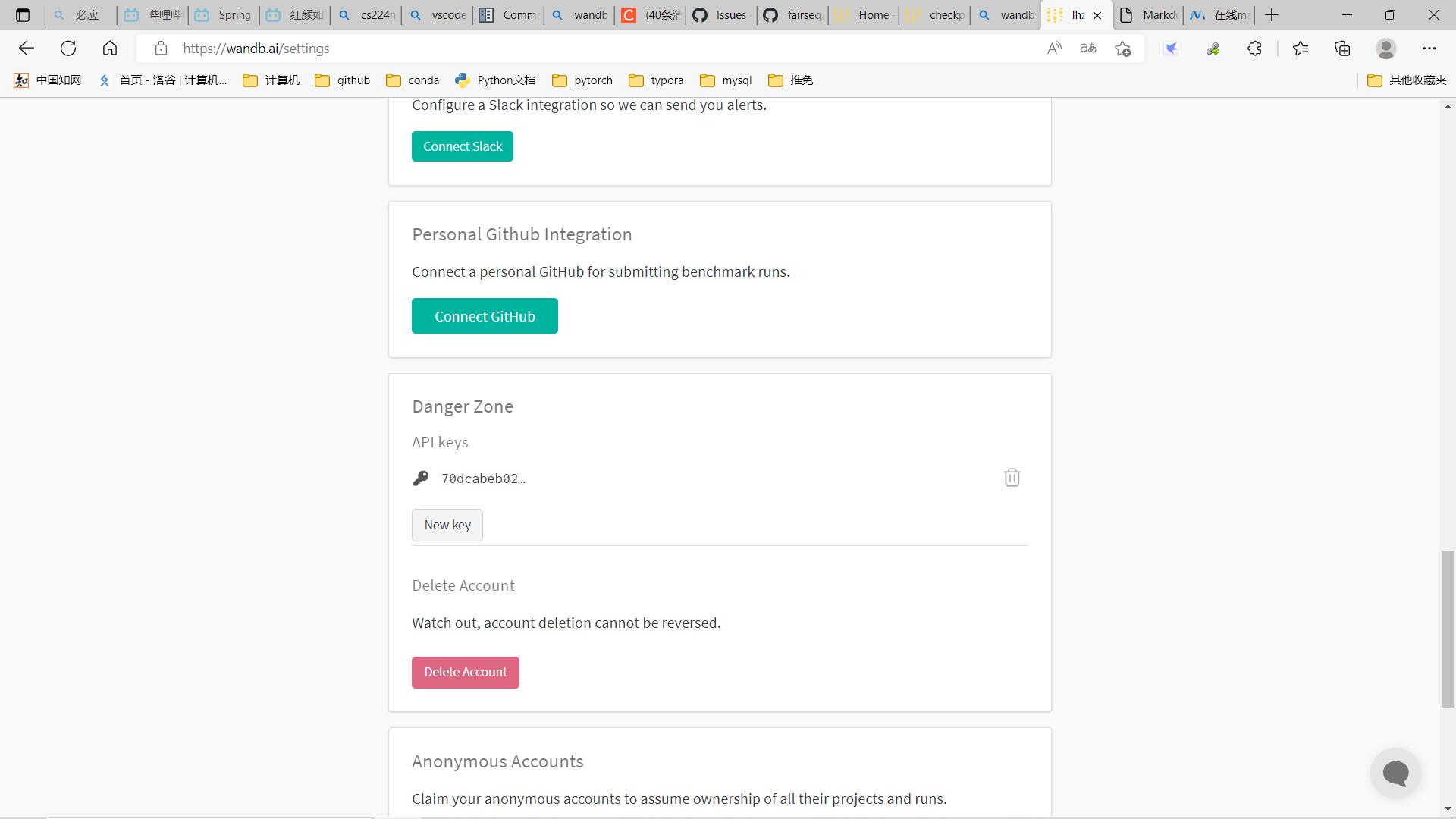Screen dimensions: 1456x819
Task: Expand the Anonymous Accounts section
Action: 497,760
